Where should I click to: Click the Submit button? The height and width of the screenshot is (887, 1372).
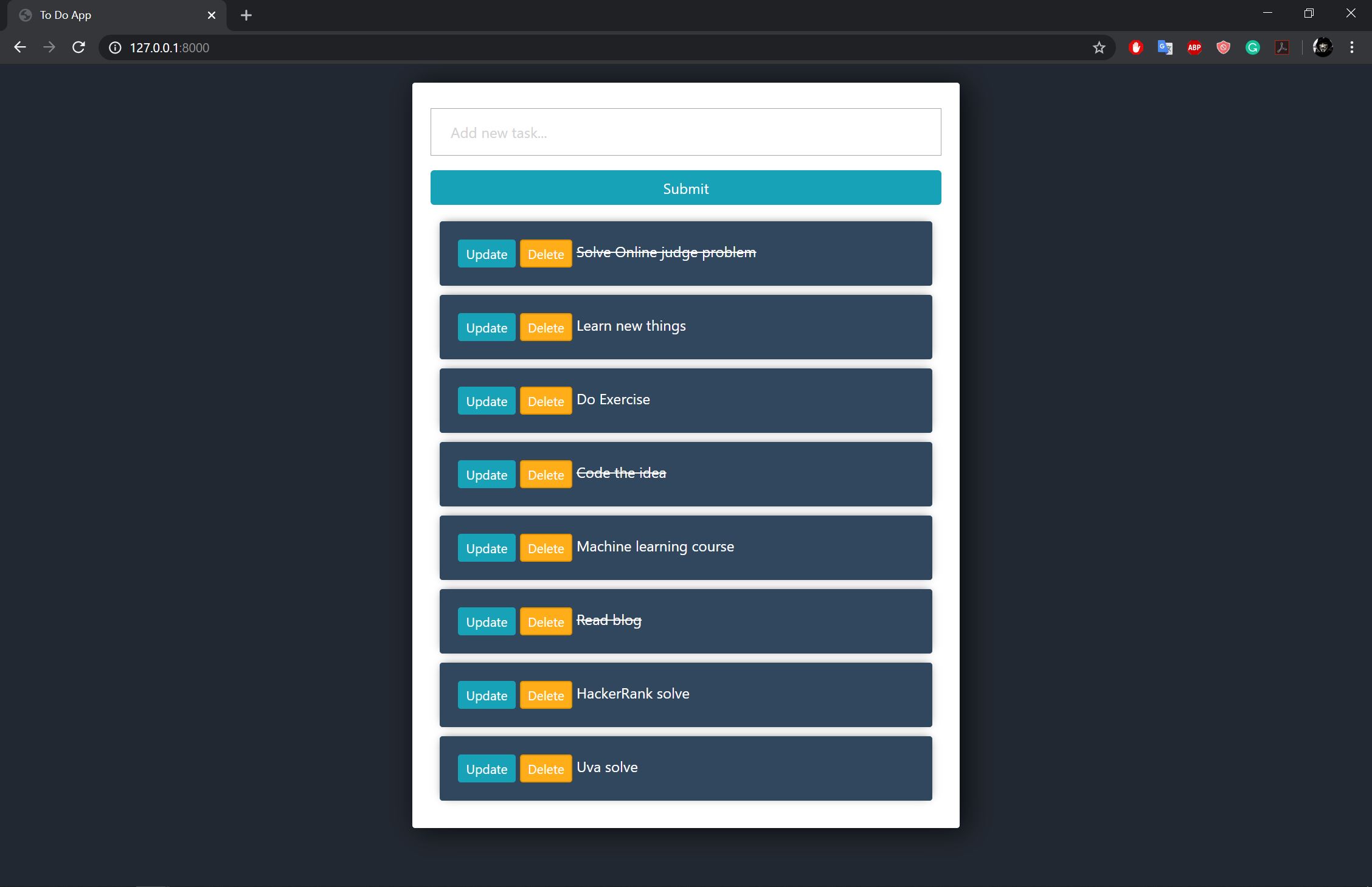tap(685, 188)
